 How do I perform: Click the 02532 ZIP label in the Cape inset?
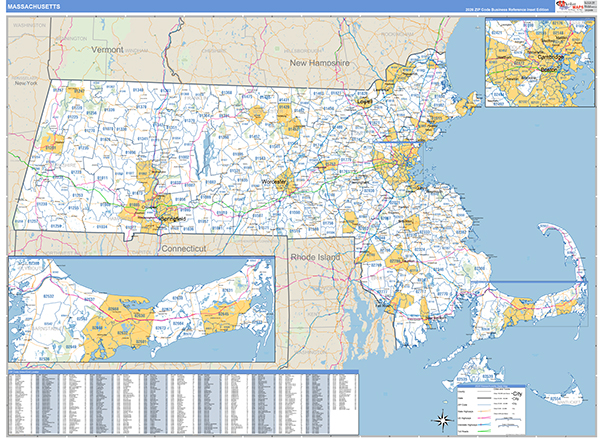(49, 296)
